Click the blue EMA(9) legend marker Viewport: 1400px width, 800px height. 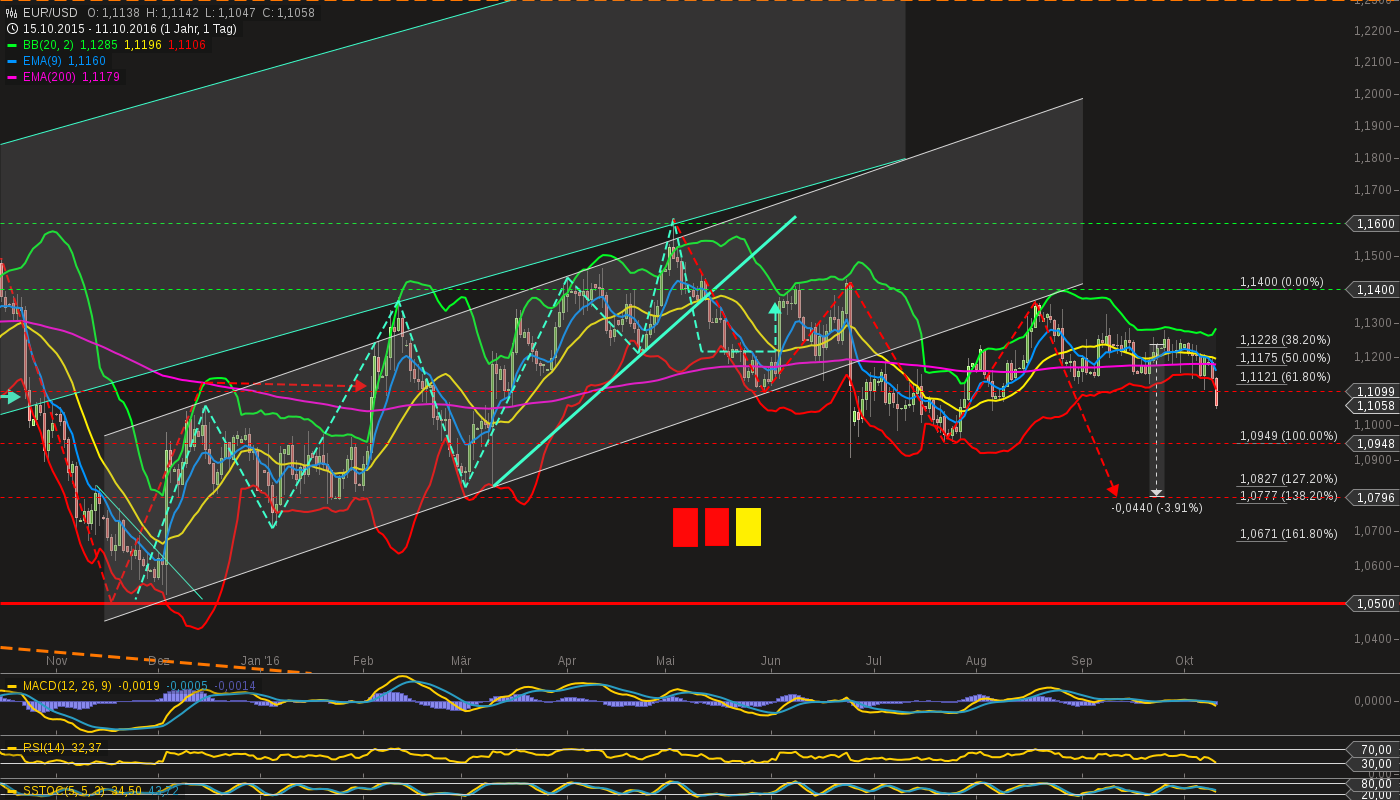(12, 61)
